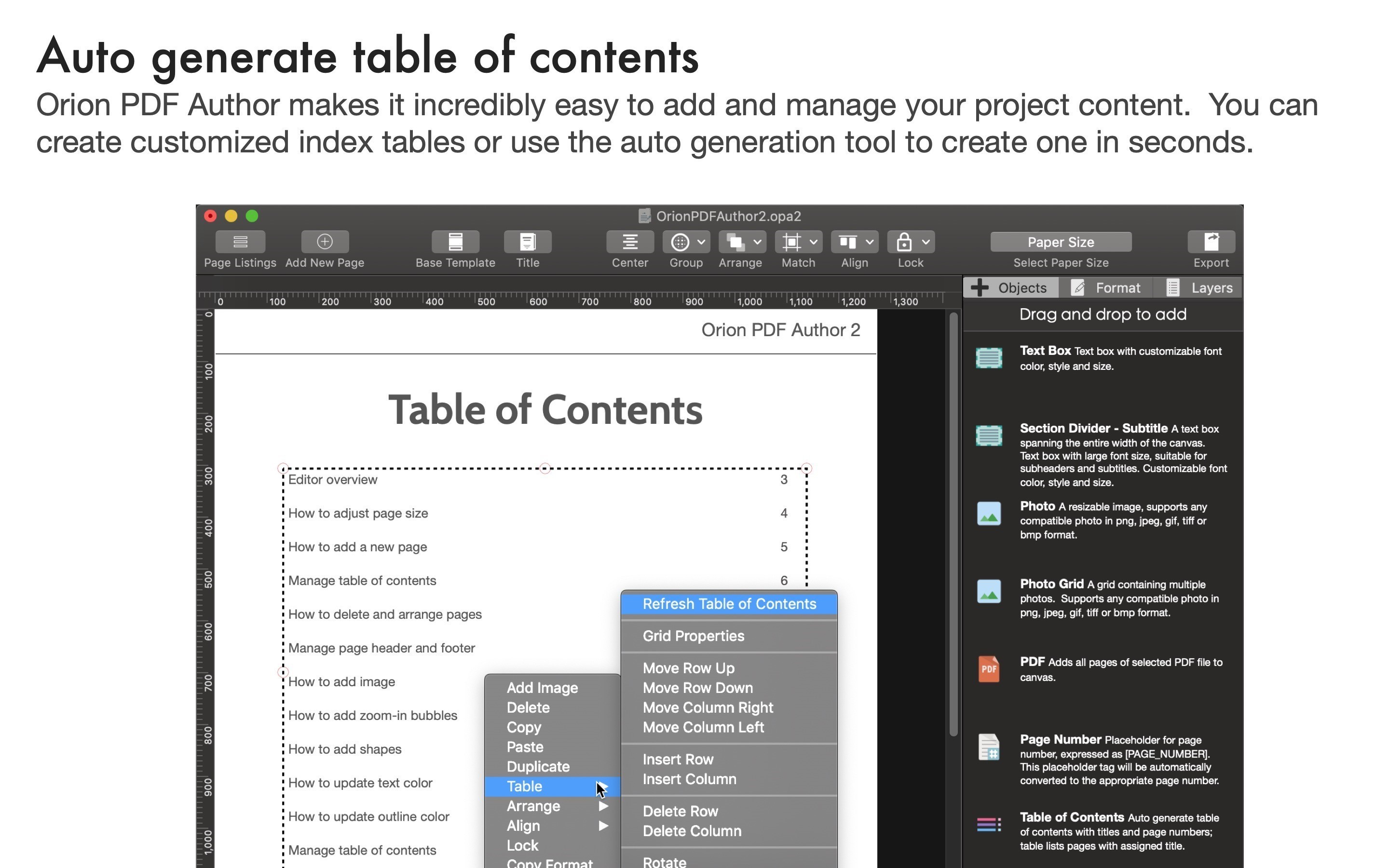The width and height of the screenshot is (1389, 868).
Task: Choose Add Image from context menu
Action: click(x=552, y=688)
